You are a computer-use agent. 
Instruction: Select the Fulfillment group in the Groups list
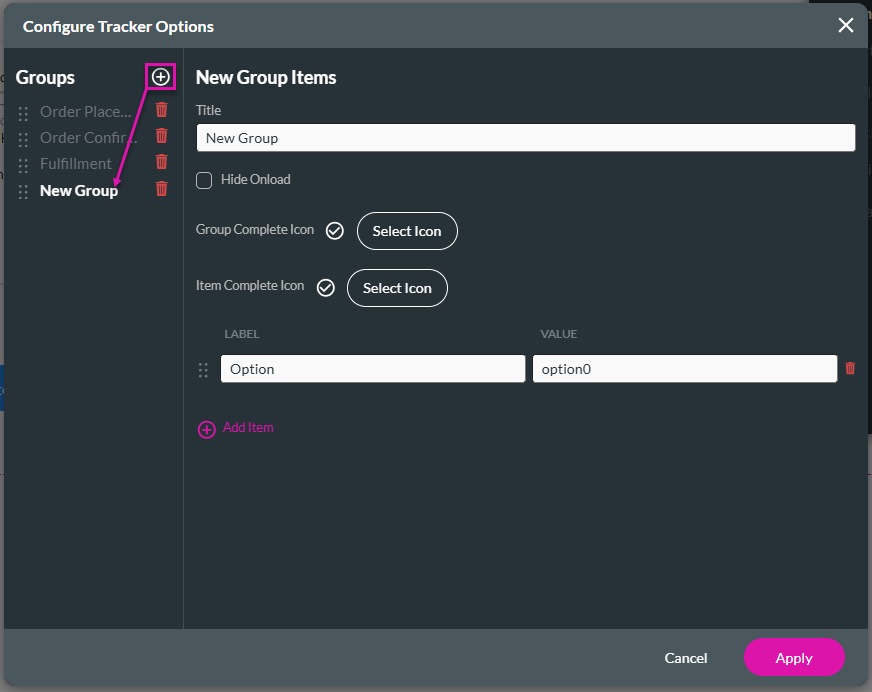click(74, 162)
